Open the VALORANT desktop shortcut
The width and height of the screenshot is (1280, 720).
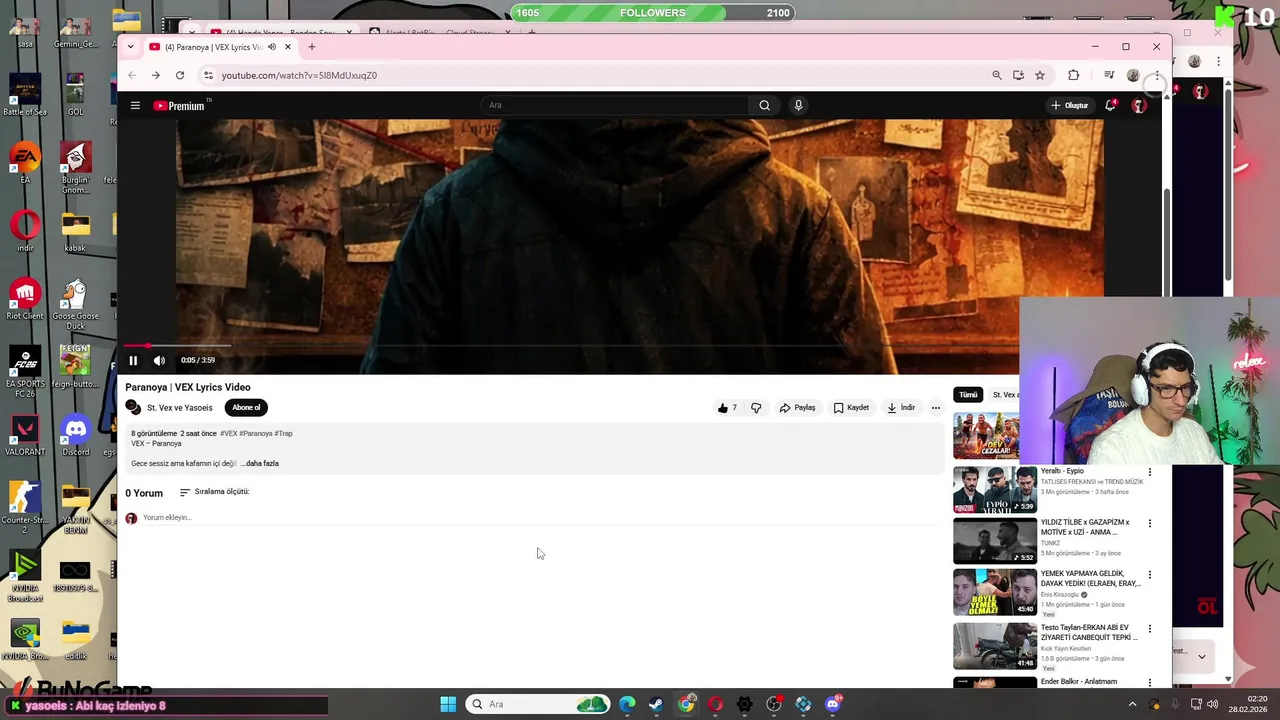[25, 435]
